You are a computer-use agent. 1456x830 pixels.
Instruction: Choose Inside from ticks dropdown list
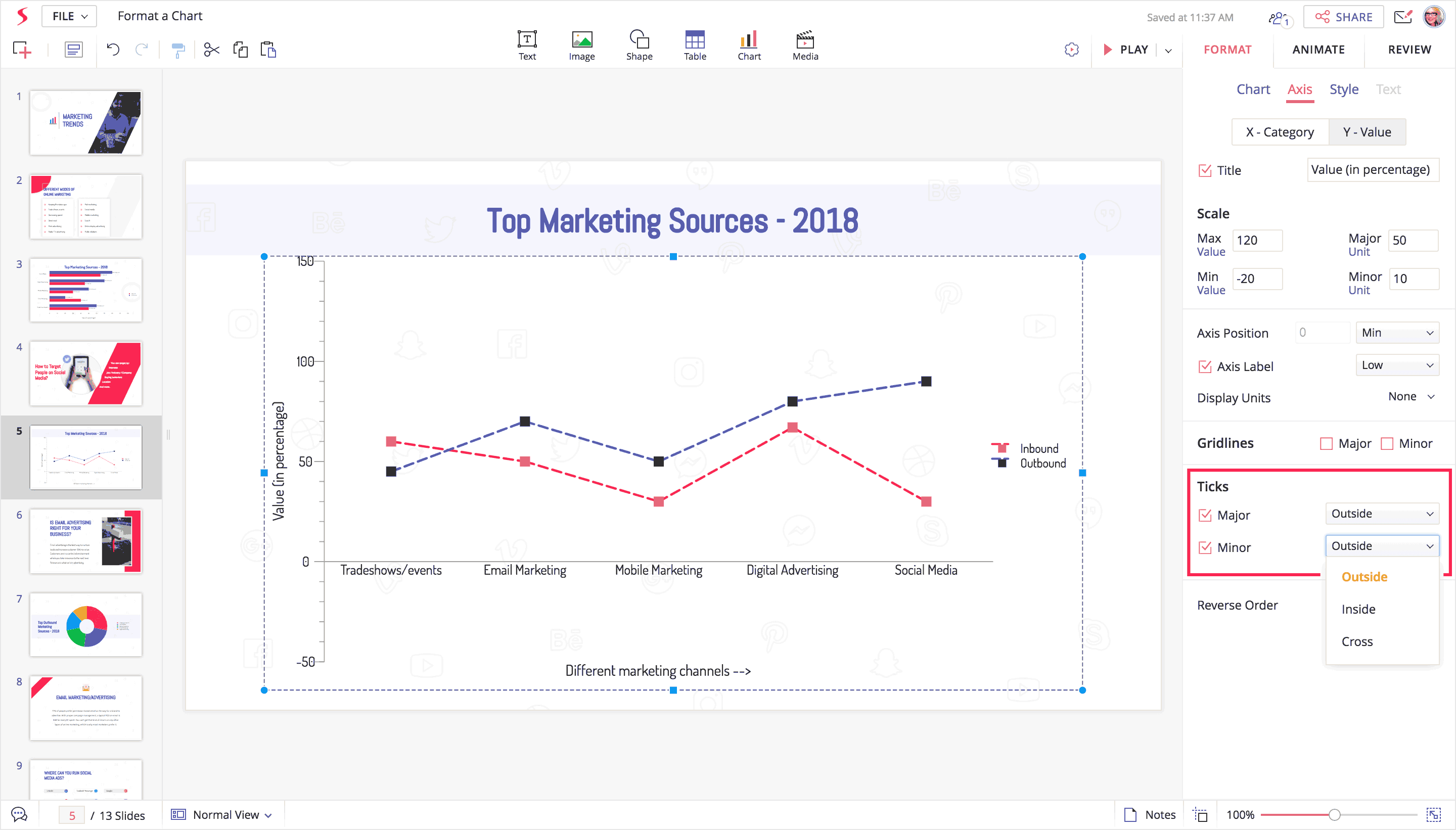click(x=1358, y=609)
